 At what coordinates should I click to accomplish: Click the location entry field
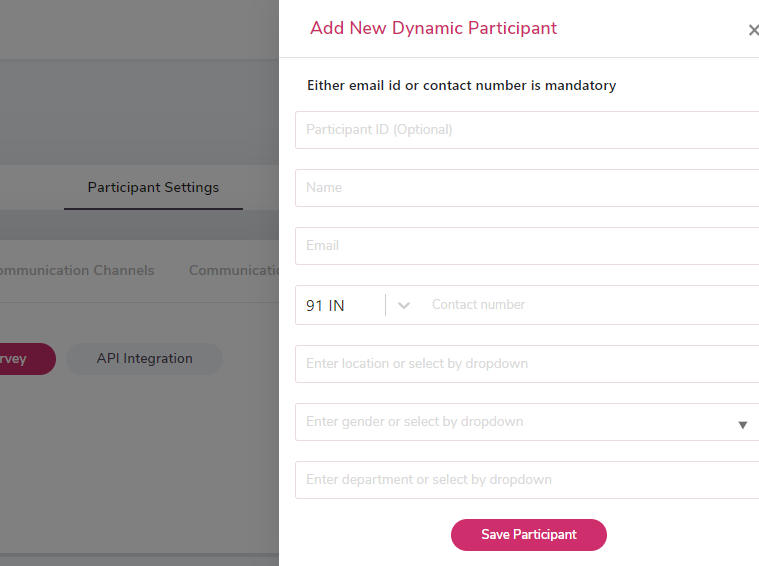527,364
